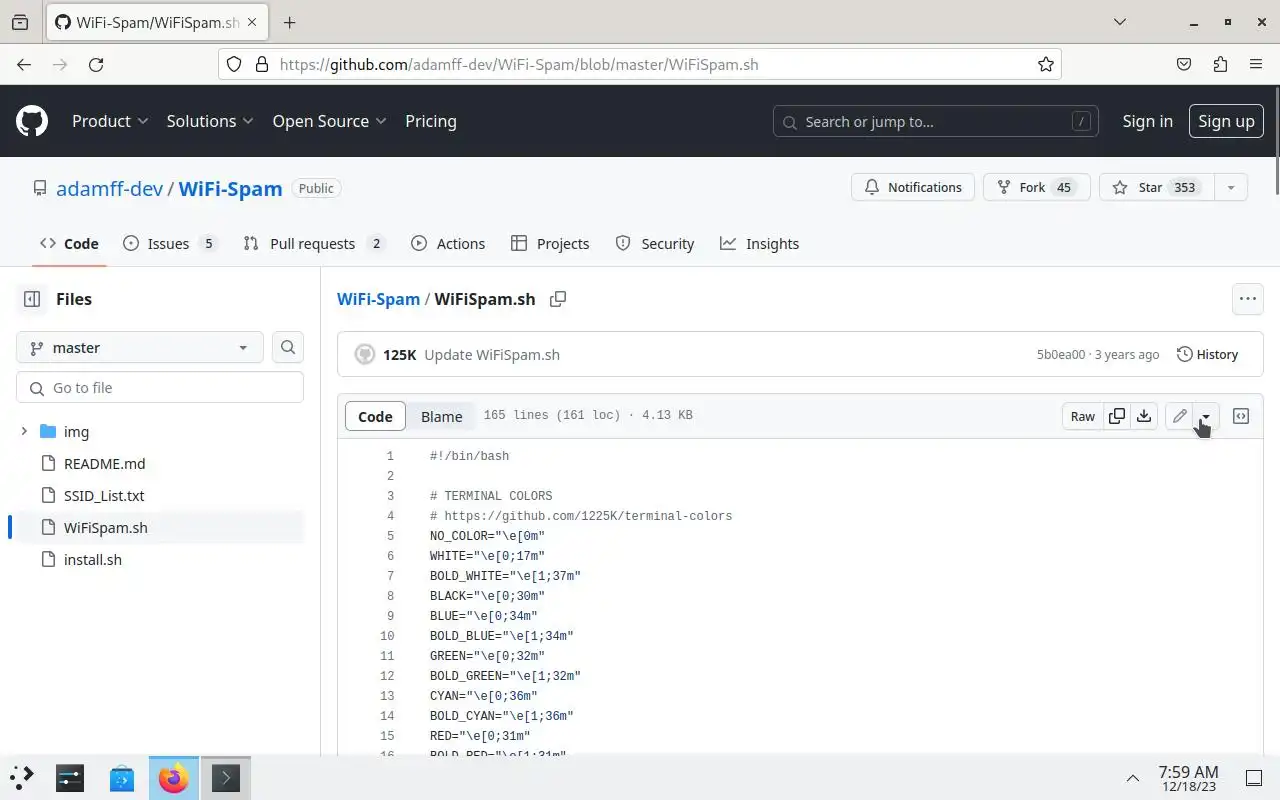Image resolution: width=1280 pixels, height=800 pixels.
Task: Open the Raw file view
Action: (1082, 416)
